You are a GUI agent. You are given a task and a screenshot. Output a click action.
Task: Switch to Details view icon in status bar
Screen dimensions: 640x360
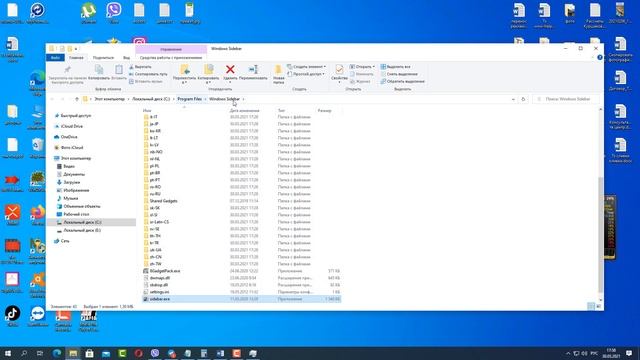click(x=591, y=307)
